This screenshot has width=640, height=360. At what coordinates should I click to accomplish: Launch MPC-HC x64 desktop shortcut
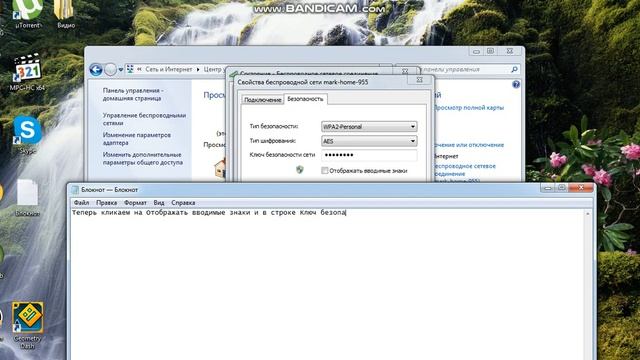(x=27, y=71)
